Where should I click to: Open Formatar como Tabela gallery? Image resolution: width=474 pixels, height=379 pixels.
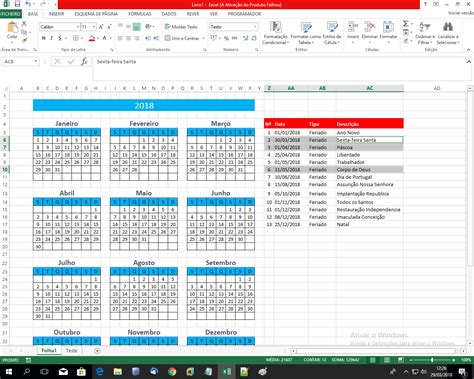pyautogui.click(x=305, y=33)
